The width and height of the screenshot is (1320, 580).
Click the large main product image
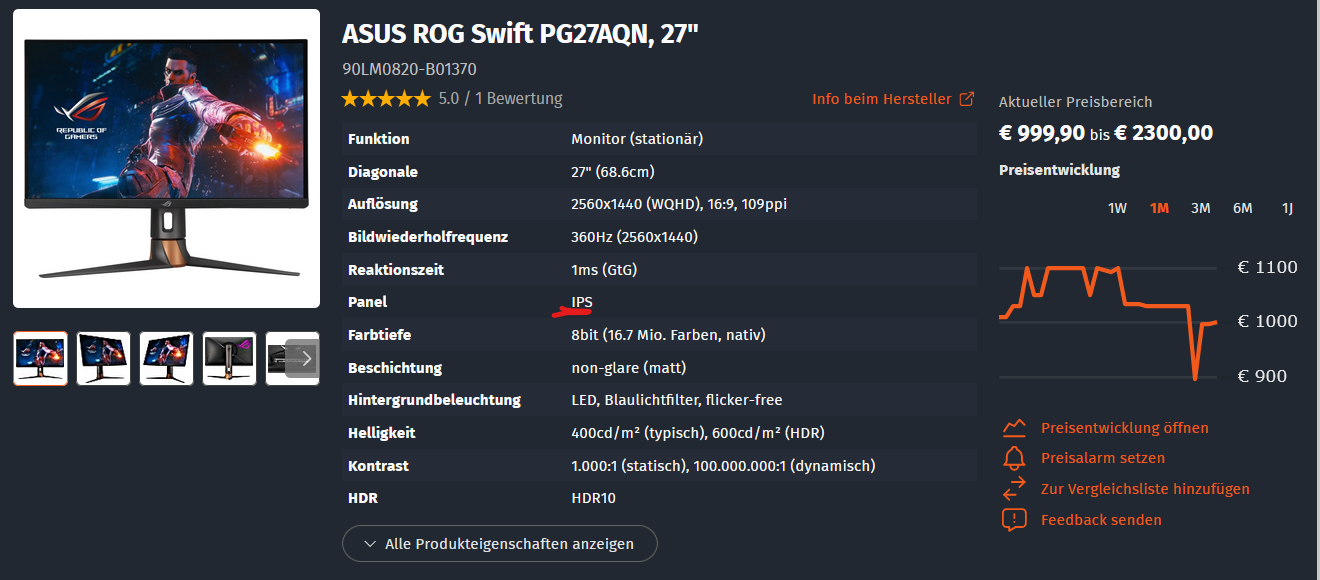tap(166, 158)
